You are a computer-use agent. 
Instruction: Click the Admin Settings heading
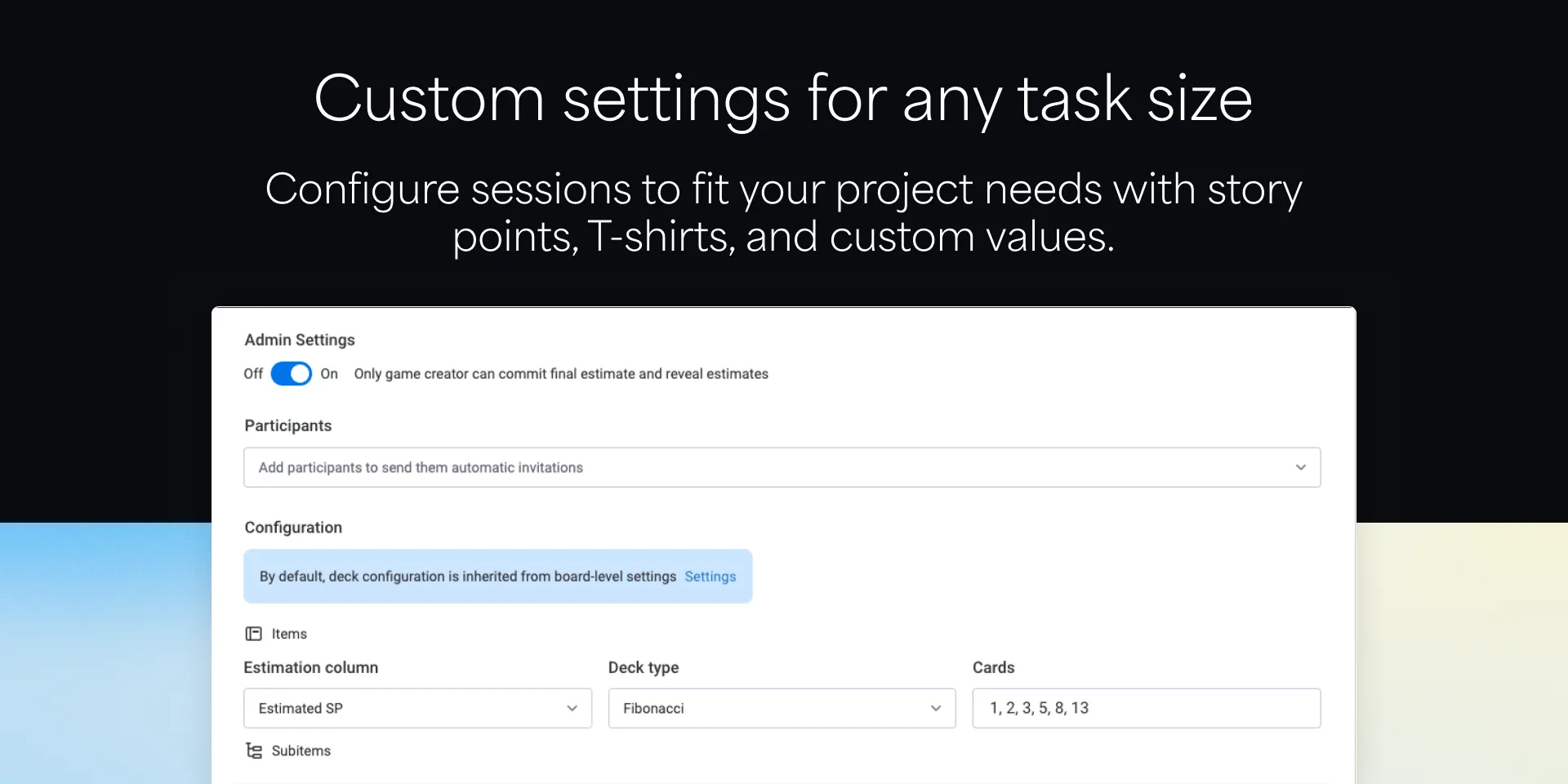(x=300, y=340)
